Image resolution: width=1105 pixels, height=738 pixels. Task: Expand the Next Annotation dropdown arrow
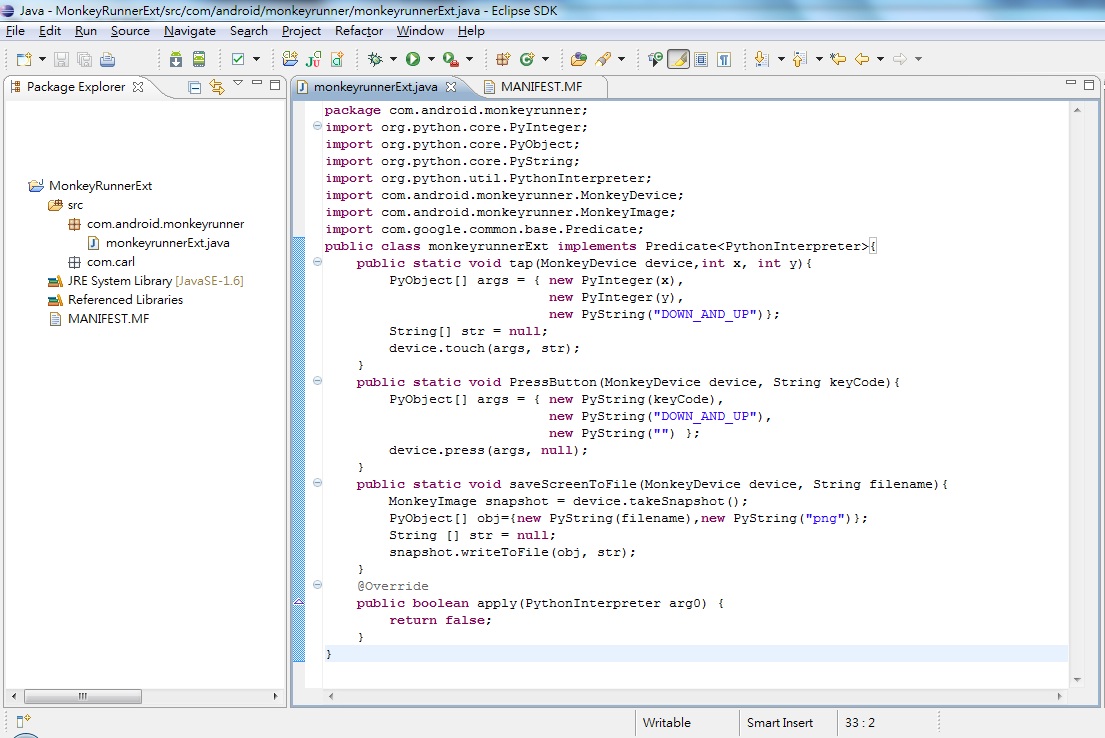point(782,58)
